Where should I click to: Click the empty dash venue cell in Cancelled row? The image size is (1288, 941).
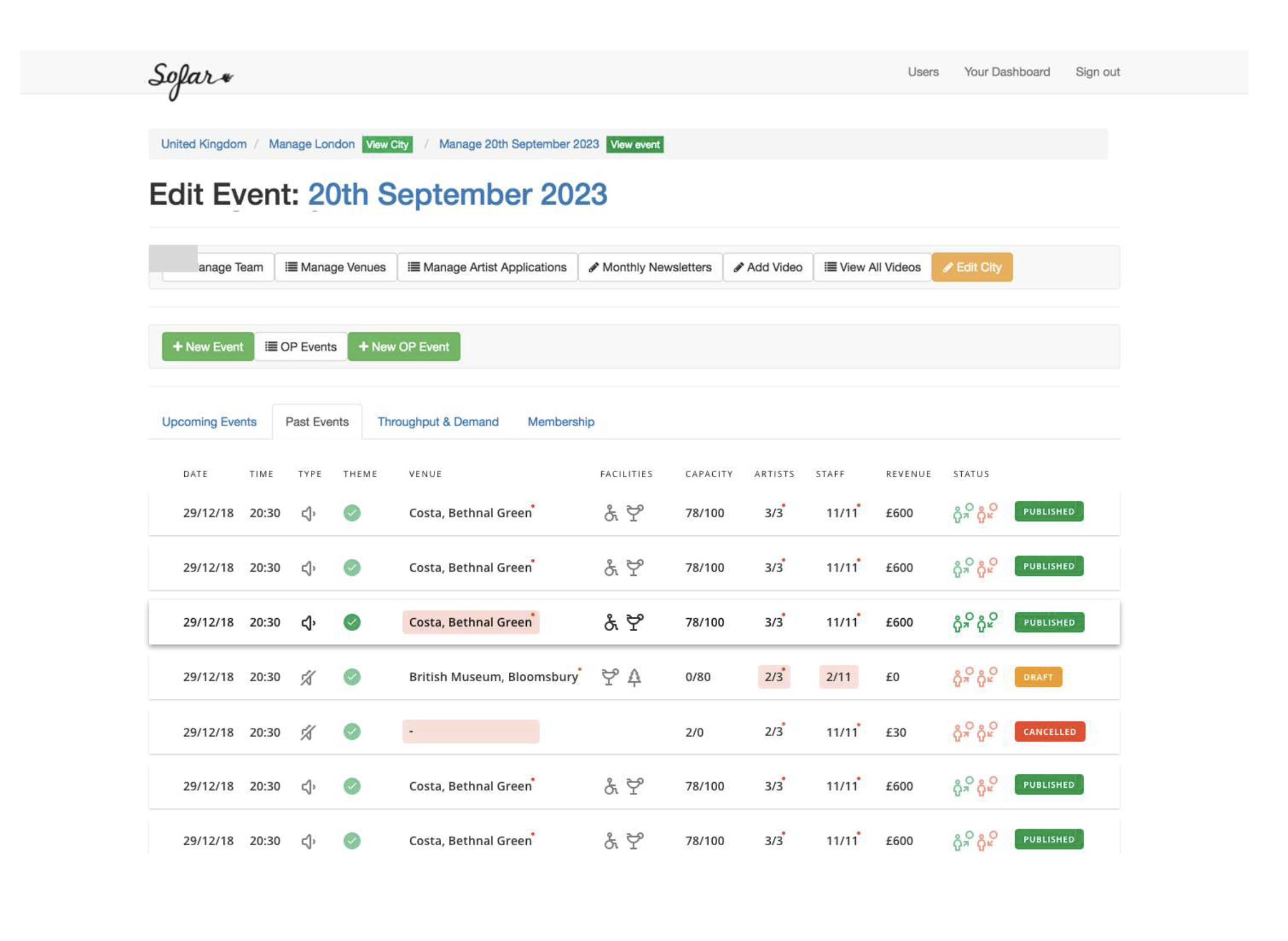point(470,731)
